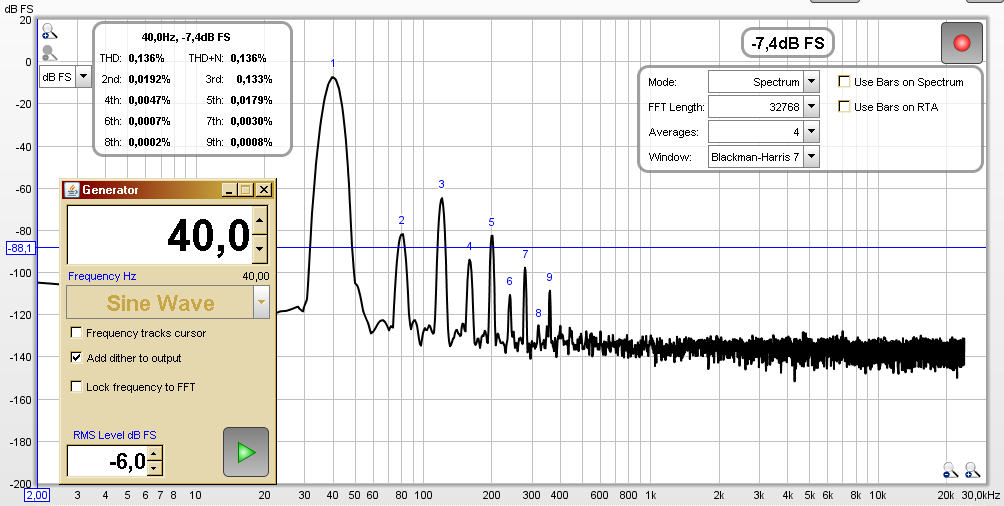Enable Lock frequency to FFT

point(77,386)
